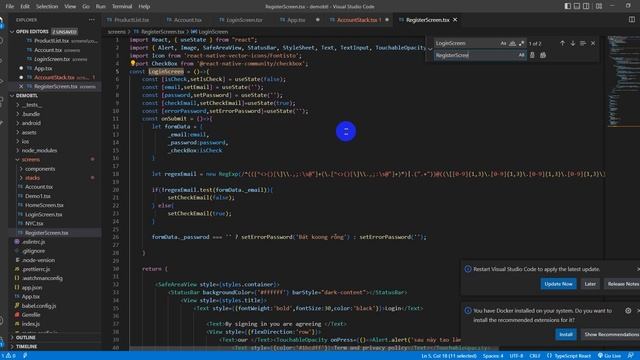The height and width of the screenshot is (360, 640).
Task: Switch to ProductList.tsx editor tab
Action: point(131,20)
